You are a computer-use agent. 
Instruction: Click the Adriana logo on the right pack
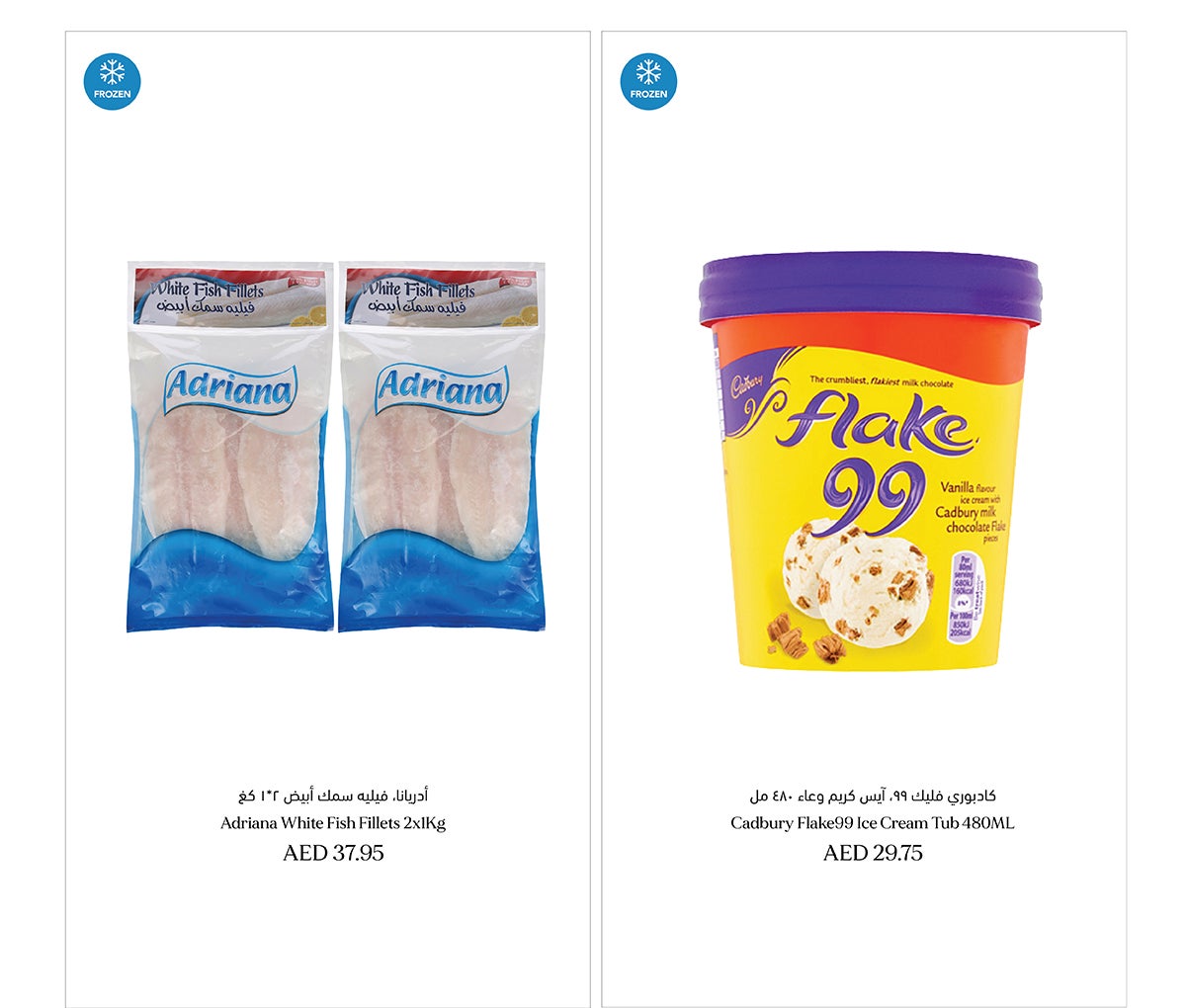[441, 389]
